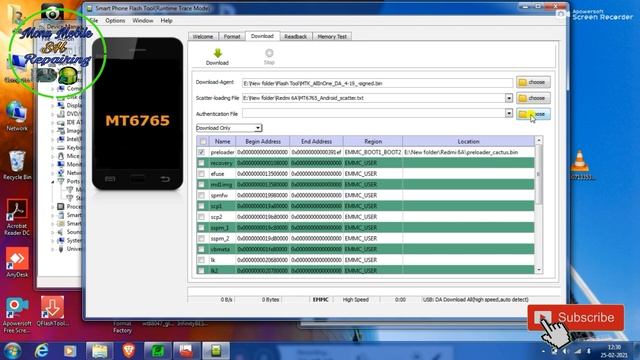Click the Begin Address column header
The width and height of the screenshot is (640, 360).
(x=263, y=141)
